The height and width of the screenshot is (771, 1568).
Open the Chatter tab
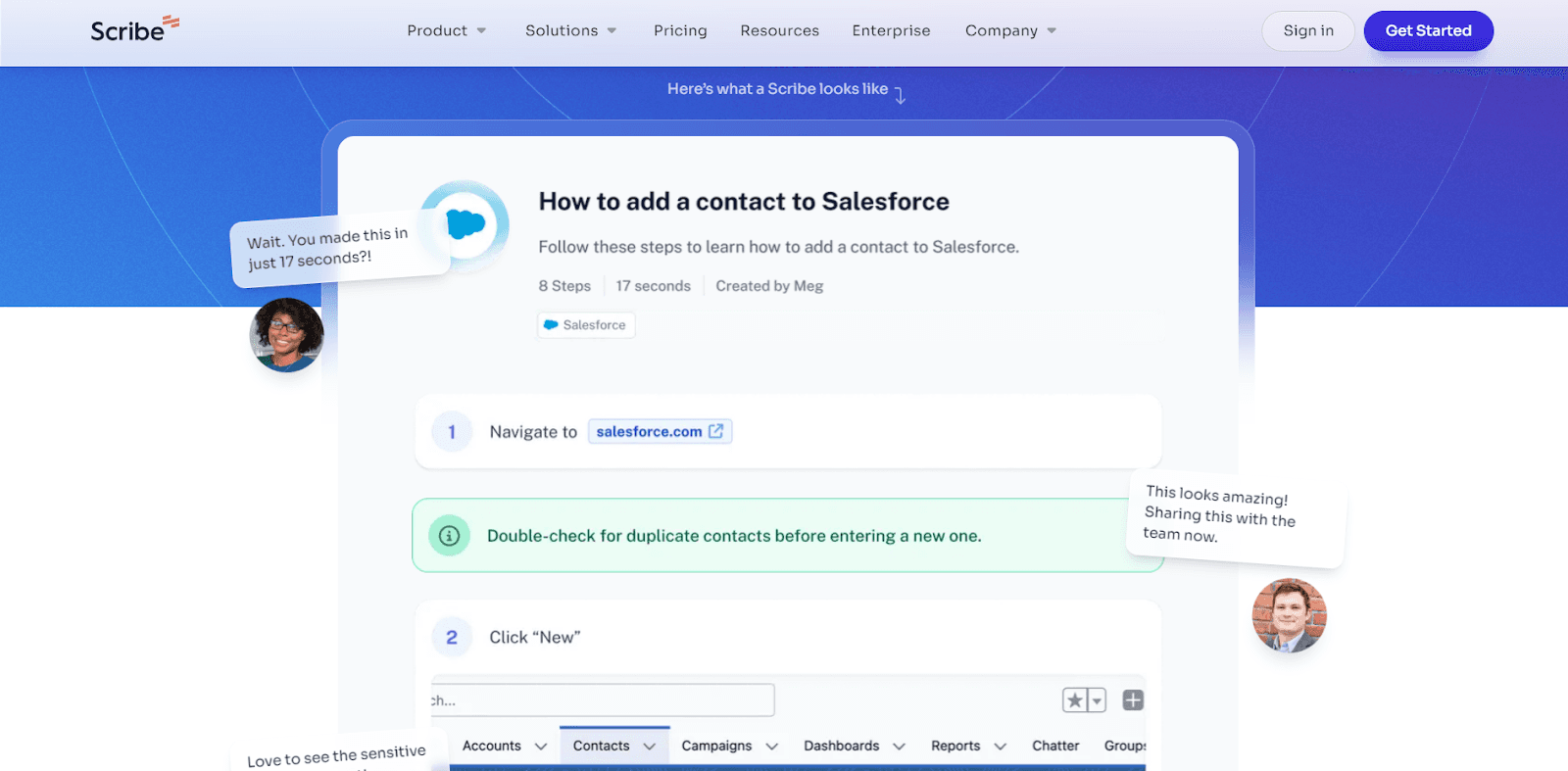pos(1055,746)
